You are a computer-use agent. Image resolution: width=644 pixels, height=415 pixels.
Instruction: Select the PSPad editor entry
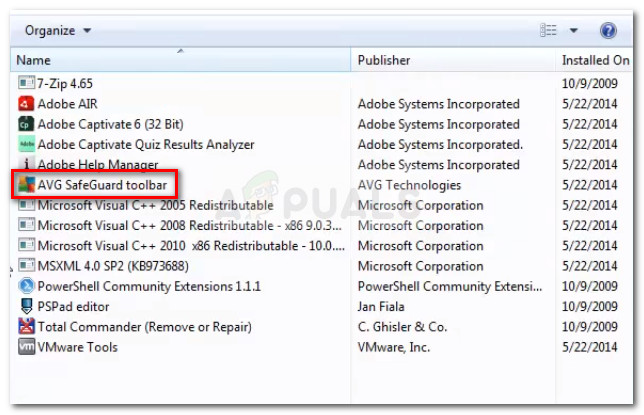(x=73, y=307)
